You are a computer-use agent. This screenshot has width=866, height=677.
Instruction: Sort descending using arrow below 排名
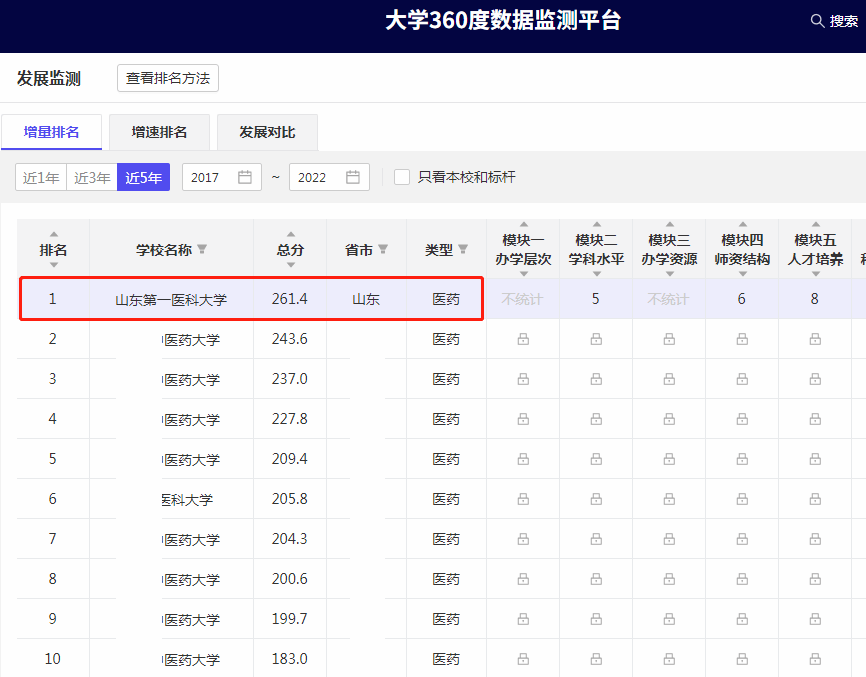(53, 265)
